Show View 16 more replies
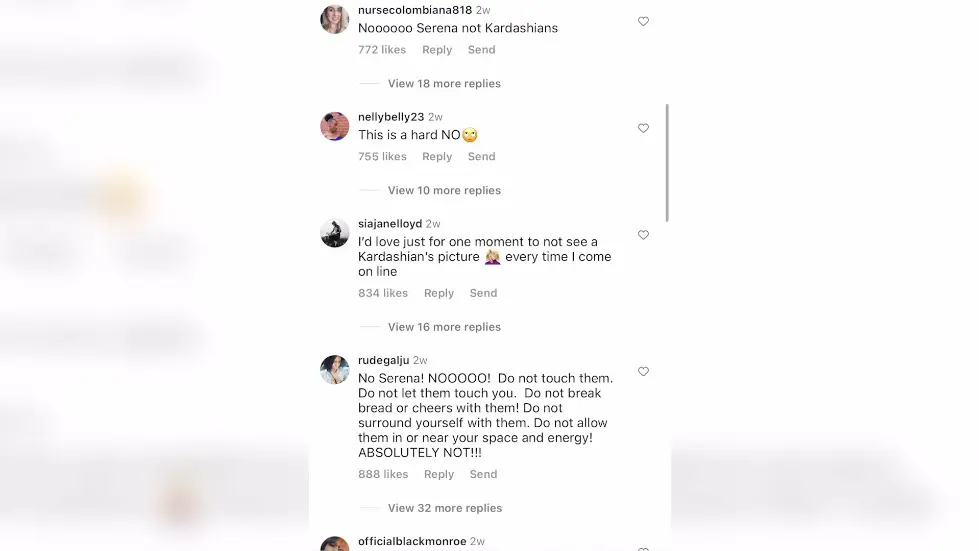The height and width of the screenshot is (551, 979). (444, 327)
